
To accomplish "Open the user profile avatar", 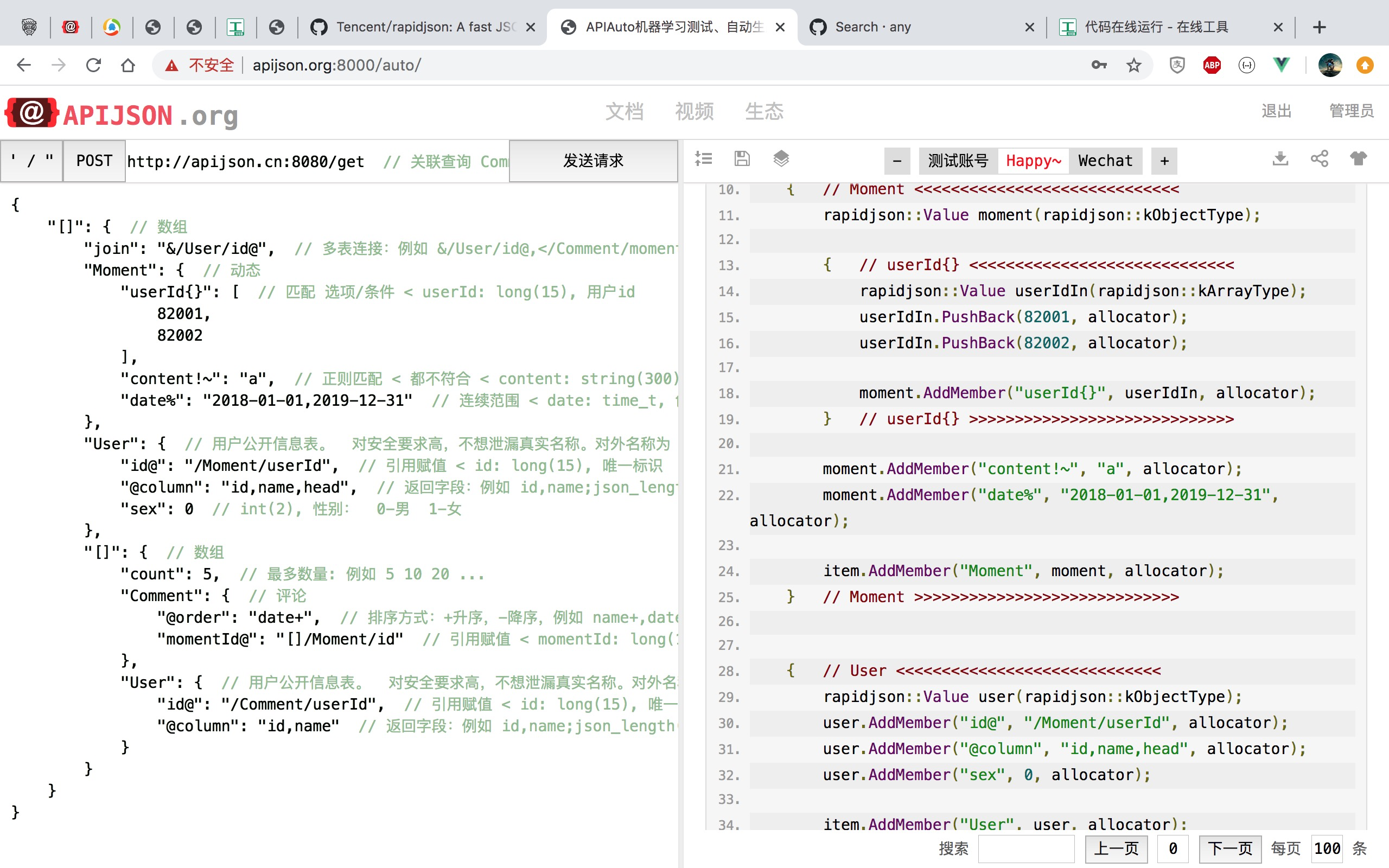I will click(x=1329, y=66).
